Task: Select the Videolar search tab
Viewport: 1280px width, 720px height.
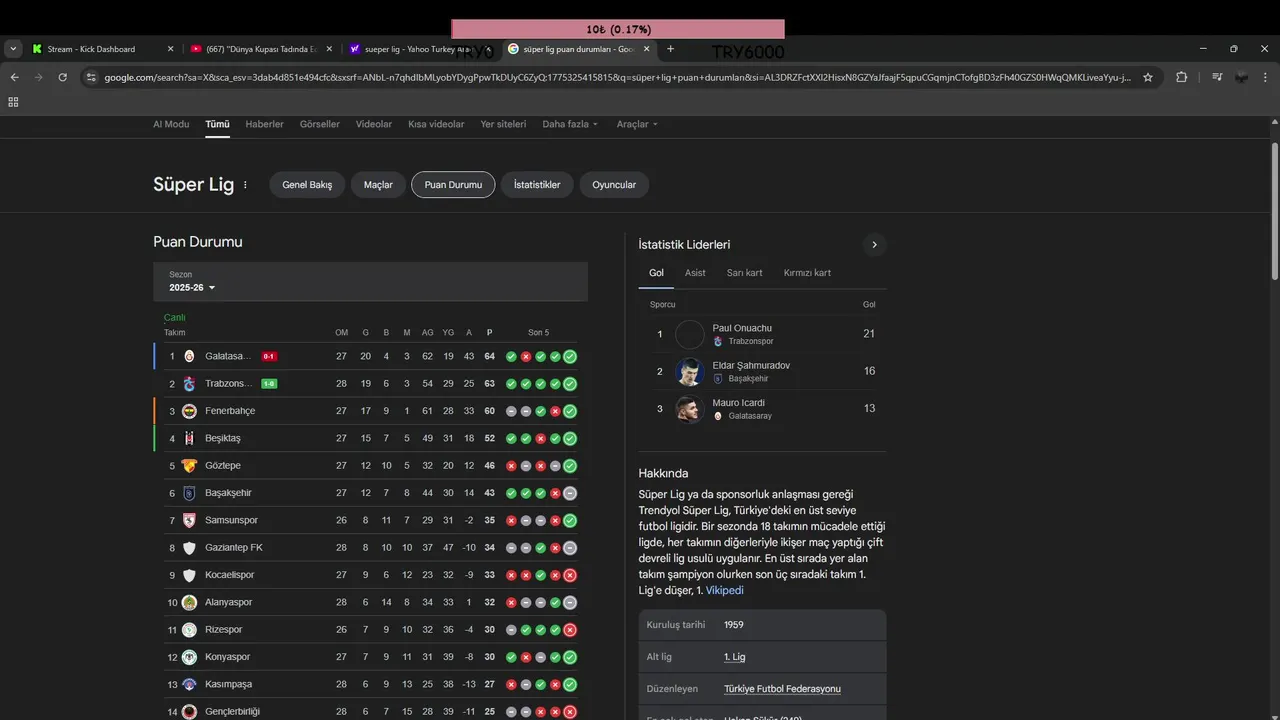Action: (x=374, y=124)
